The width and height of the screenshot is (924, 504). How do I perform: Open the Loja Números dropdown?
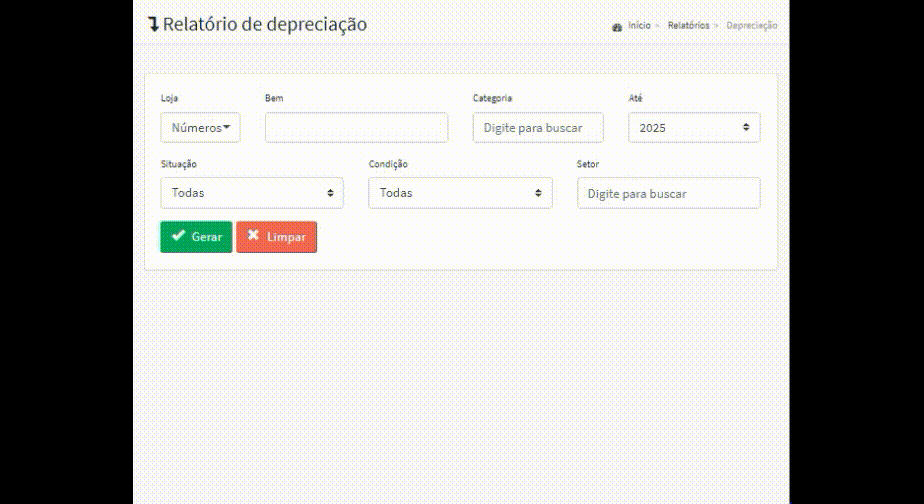[200, 127]
